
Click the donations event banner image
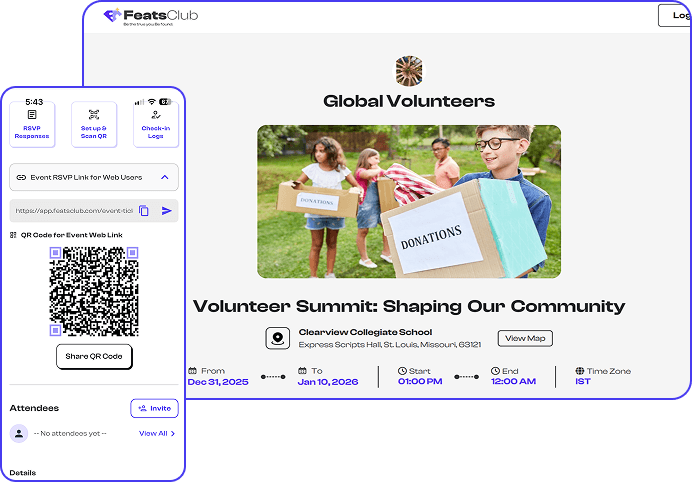coord(408,201)
